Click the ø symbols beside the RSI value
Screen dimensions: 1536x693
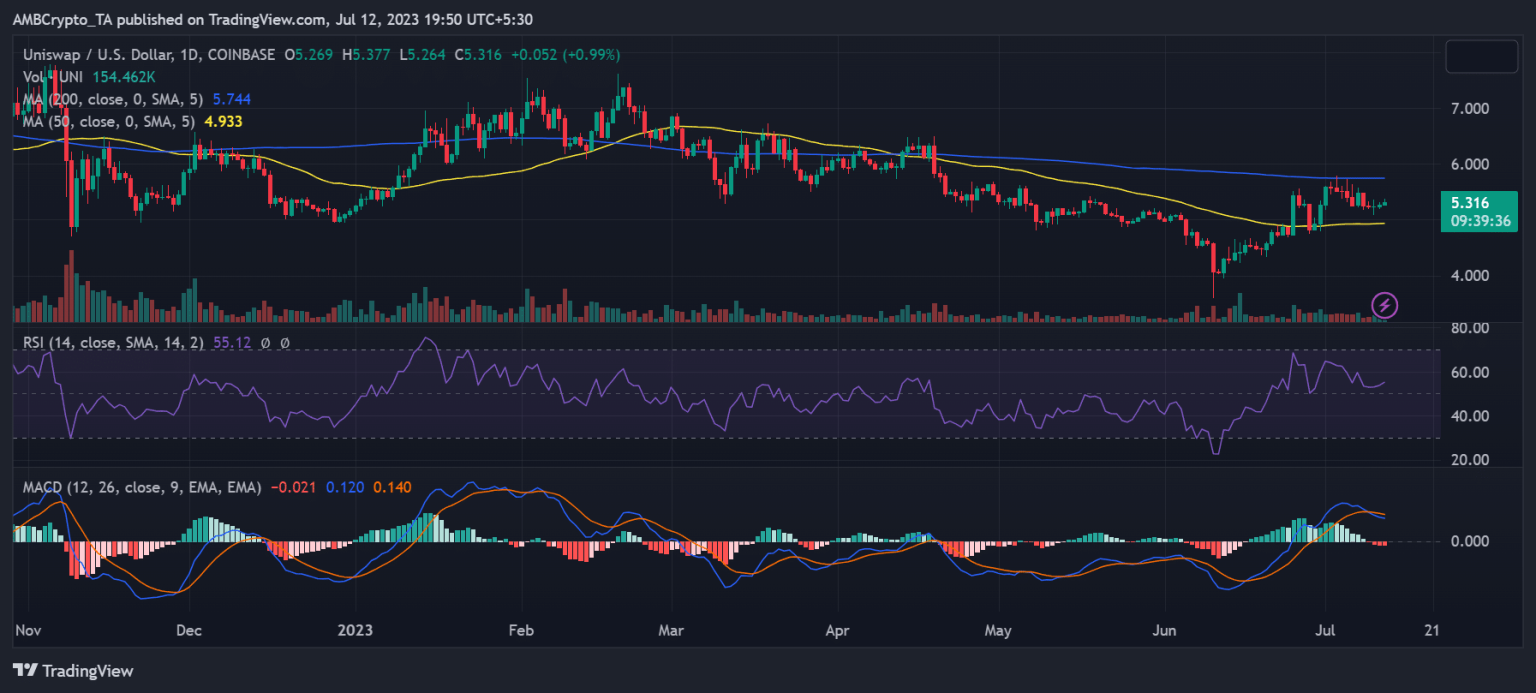[275, 343]
